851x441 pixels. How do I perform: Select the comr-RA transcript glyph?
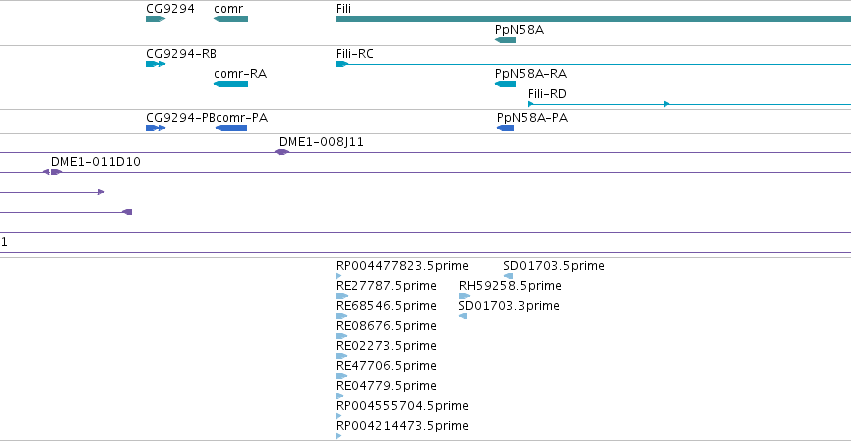click(x=231, y=84)
